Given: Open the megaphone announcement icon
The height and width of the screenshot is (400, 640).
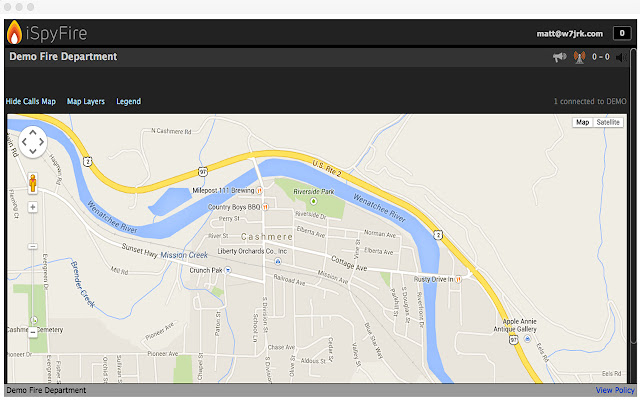Looking at the screenshot, I should [x=560, y=57].
